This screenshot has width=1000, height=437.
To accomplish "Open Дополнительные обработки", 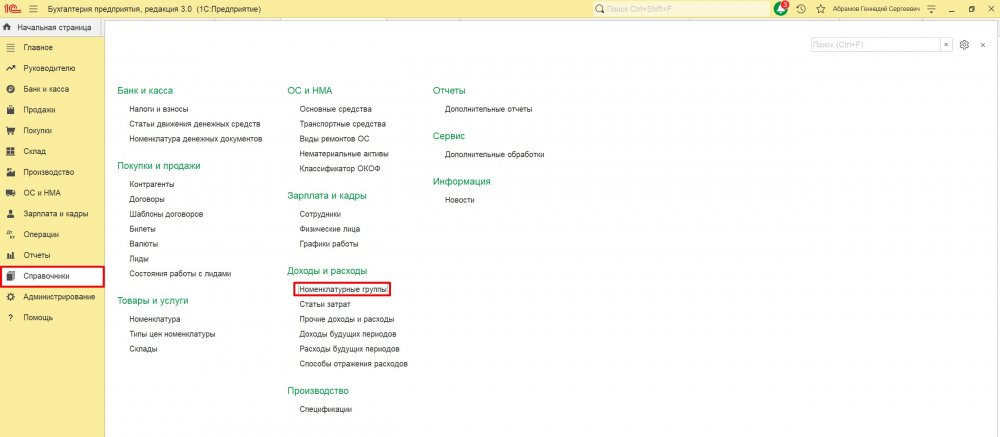I will [494, 154].
